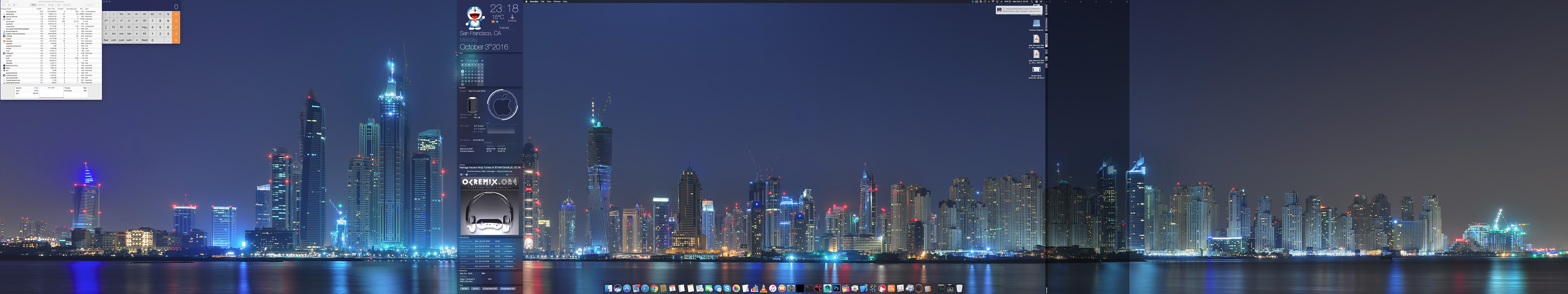Viewport: 1568px width, 294px height.
Task: Launch Google Chrome from the Dock
Action: (x=654, y=288)
